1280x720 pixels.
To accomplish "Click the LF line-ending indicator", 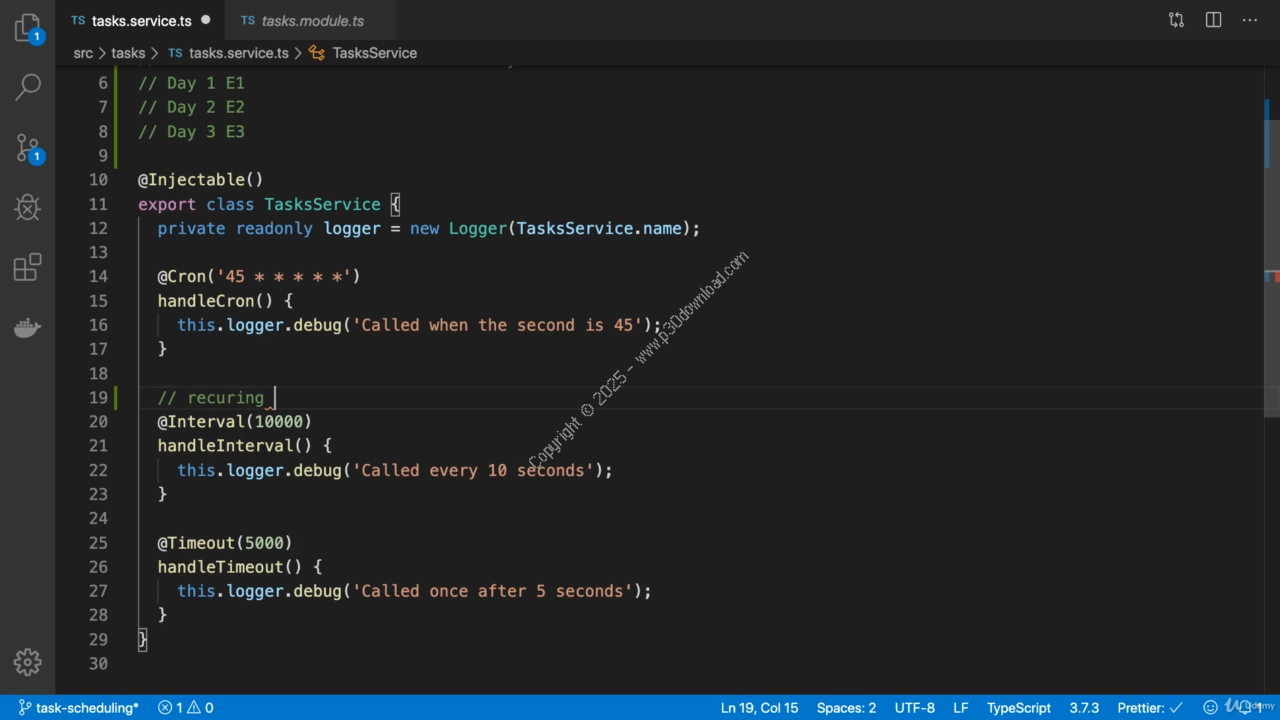I will [959, 708].
